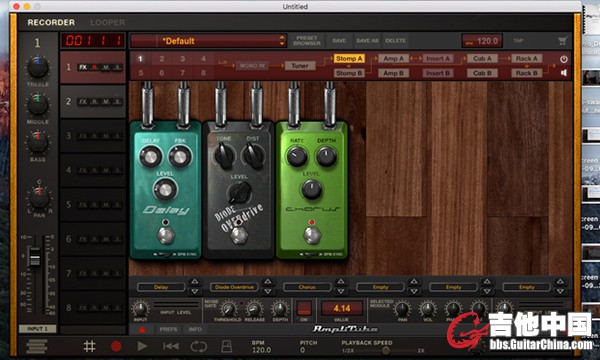This screenshot has height=360, width=600.
Task: Click the playback speed slider handle
Action: coord(385,350)
